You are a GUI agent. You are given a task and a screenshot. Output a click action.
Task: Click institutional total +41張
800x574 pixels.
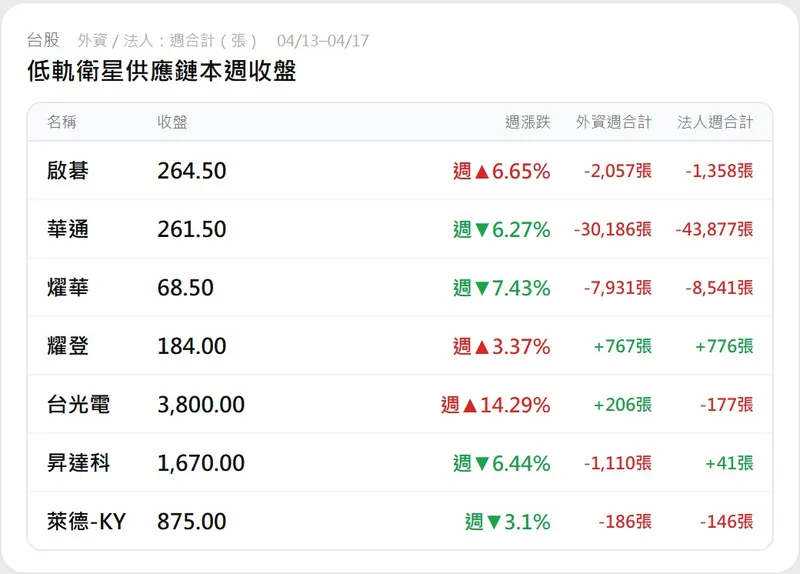[x=729, y=463]
